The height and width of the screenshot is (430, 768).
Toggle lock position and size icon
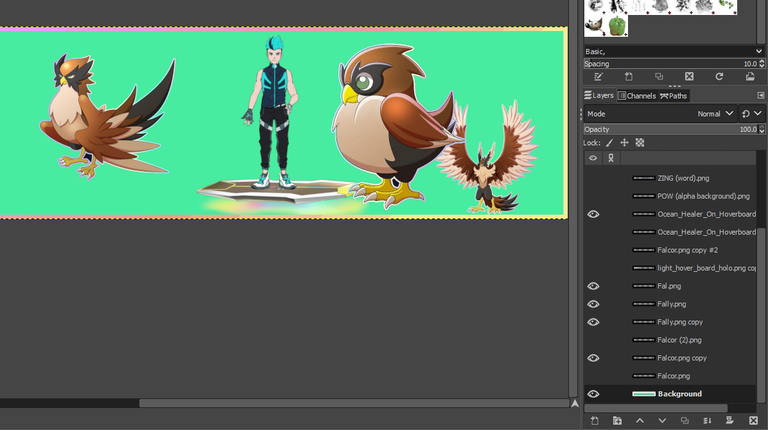[x=624, y=143]
